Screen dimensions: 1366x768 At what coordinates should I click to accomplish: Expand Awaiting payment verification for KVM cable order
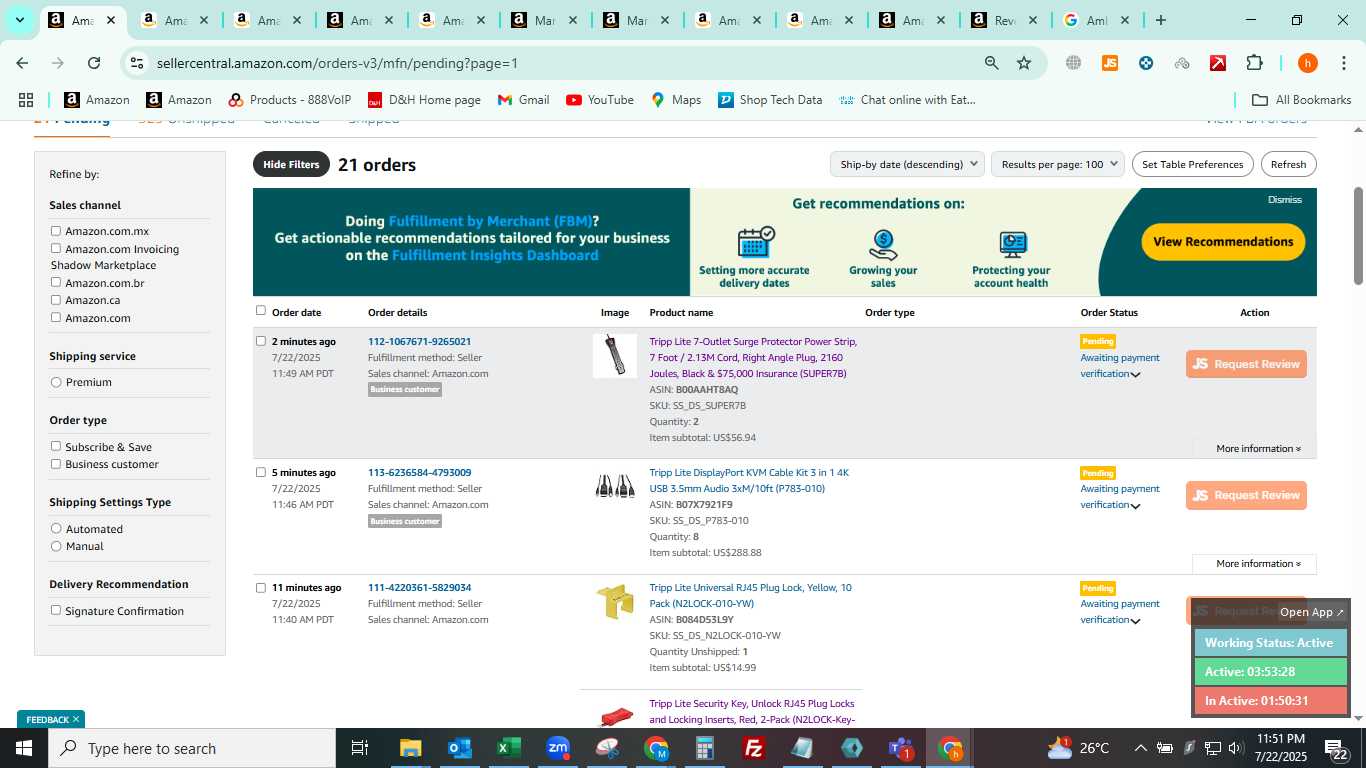(x=1135, y=506)
